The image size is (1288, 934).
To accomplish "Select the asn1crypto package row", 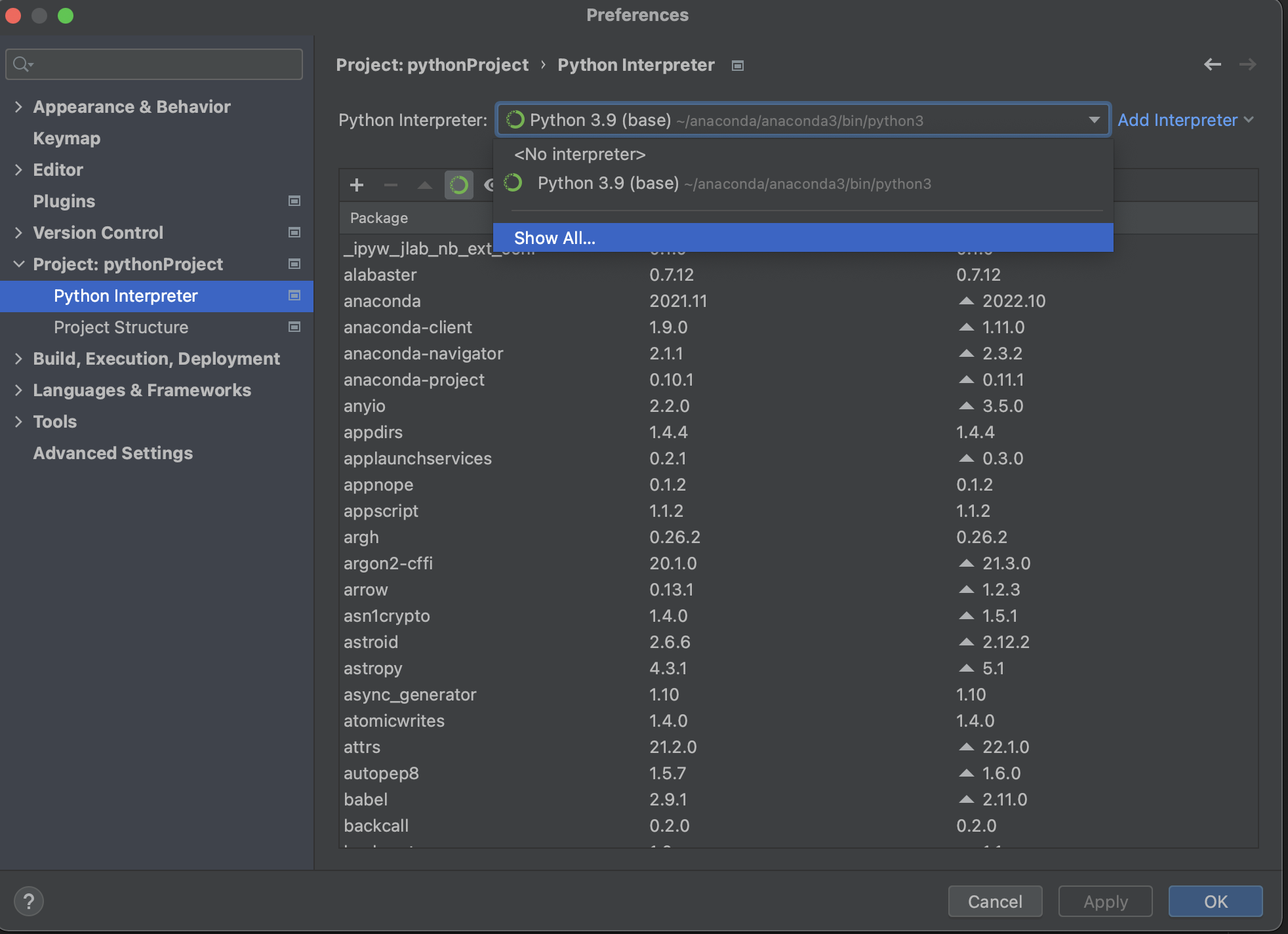I will click(798, 615).
